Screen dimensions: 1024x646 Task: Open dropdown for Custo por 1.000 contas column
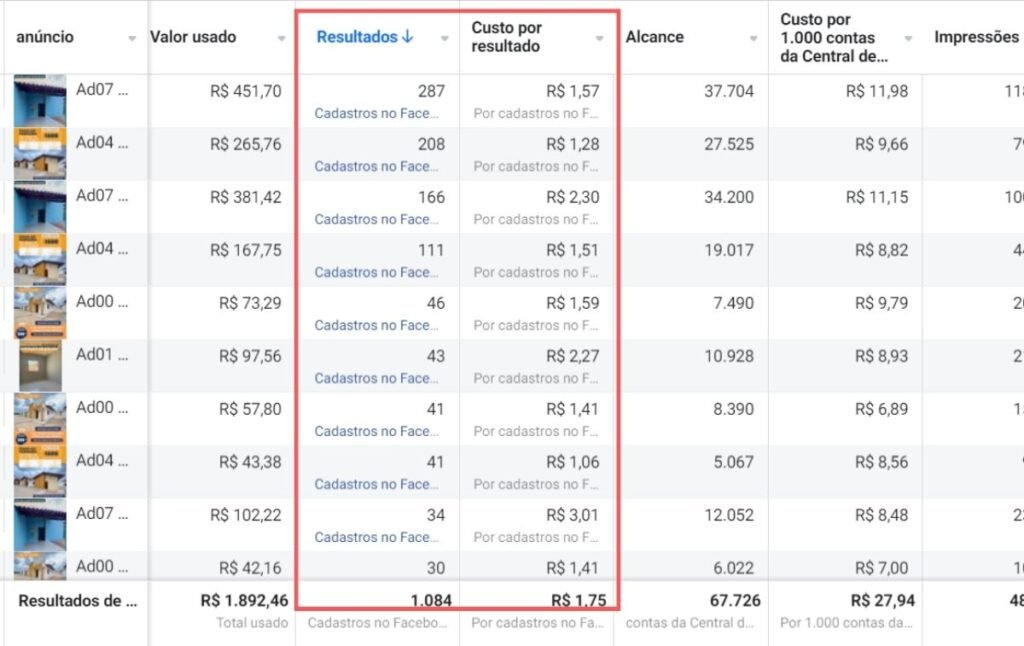[908, 39]
